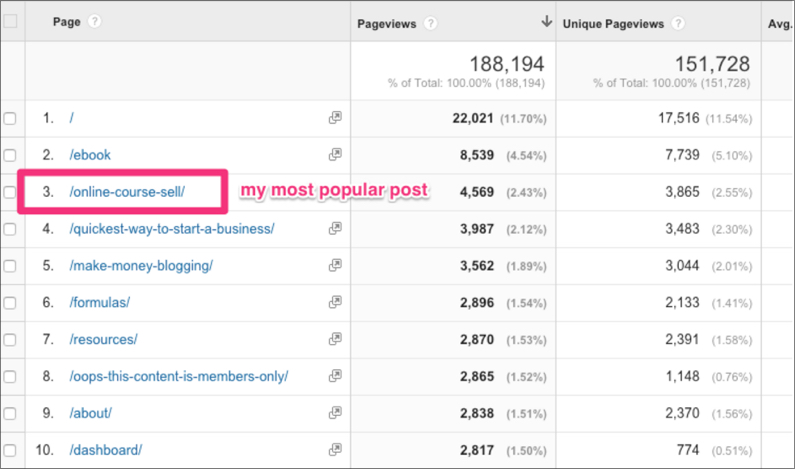Open the homepage "/" row in new window icon
The image size is (795, 469).
[x=335, y=118]
